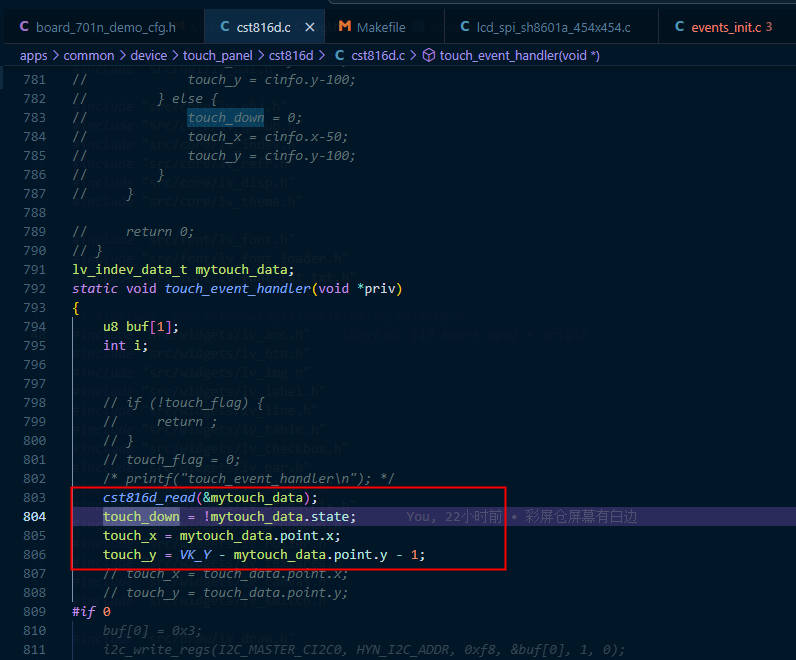Image resolution: width=796 pixels, height=660 pixels.
Task: Click the C file icon on board_701n_demo_cfg.h tab
Action: pyautogui.click(x=24, y=26)
